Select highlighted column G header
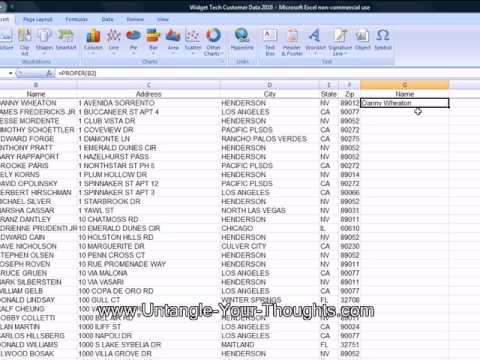The height and width of the screenshot is (360, 480). (x=405, y=85)
